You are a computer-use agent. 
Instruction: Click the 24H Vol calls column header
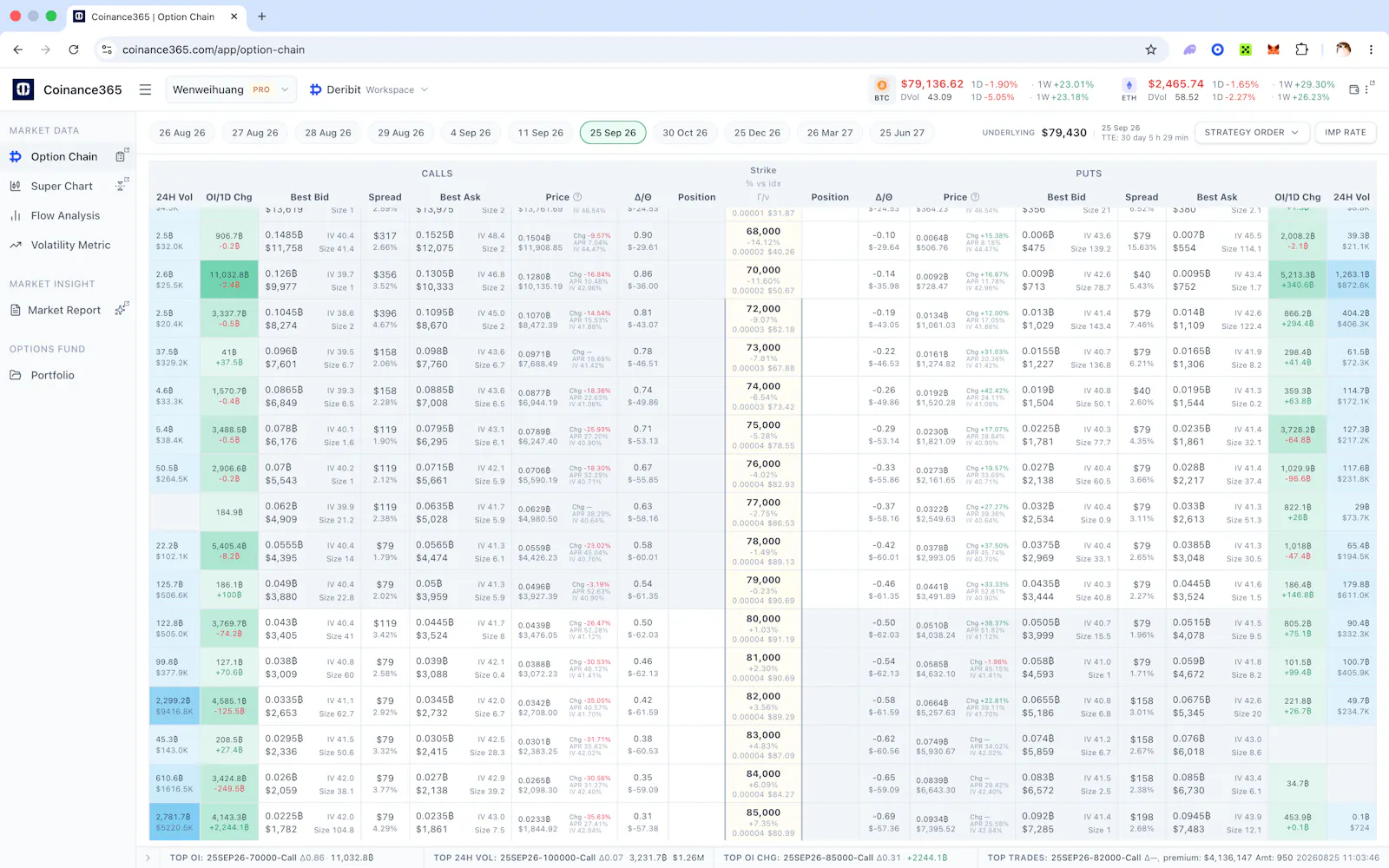pyautogui.click(x=174, y=197)
